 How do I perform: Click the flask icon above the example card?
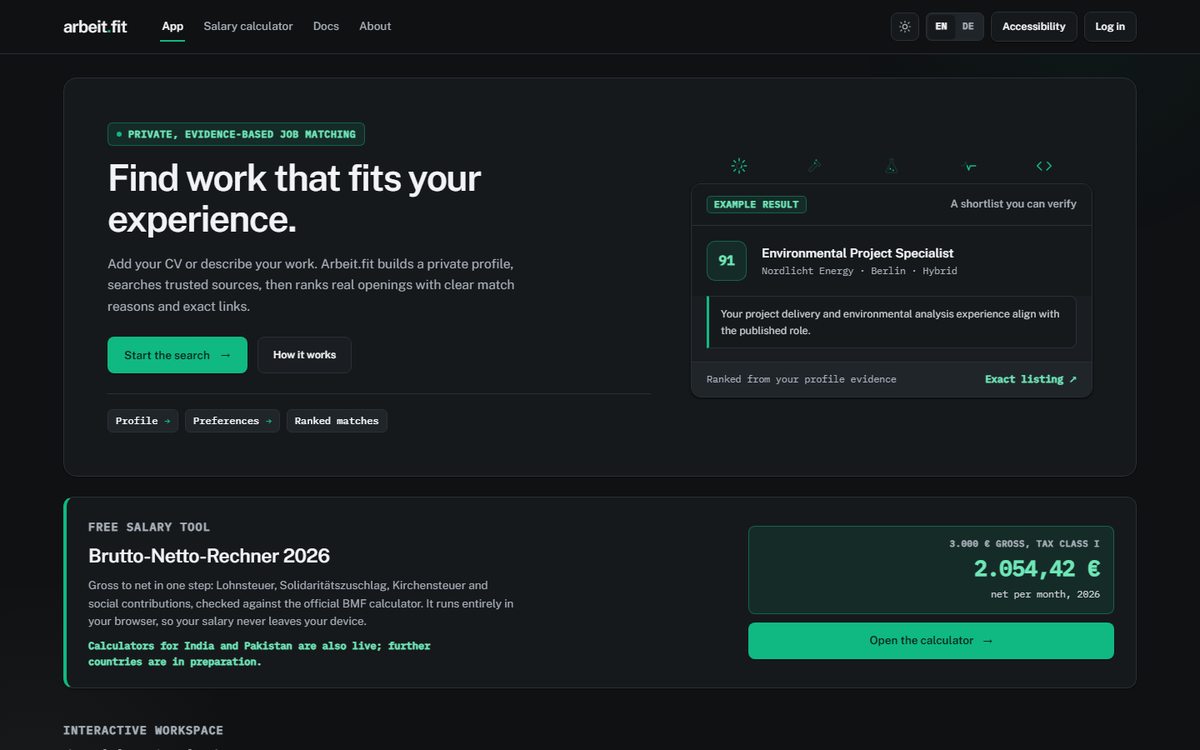(891, 166)
